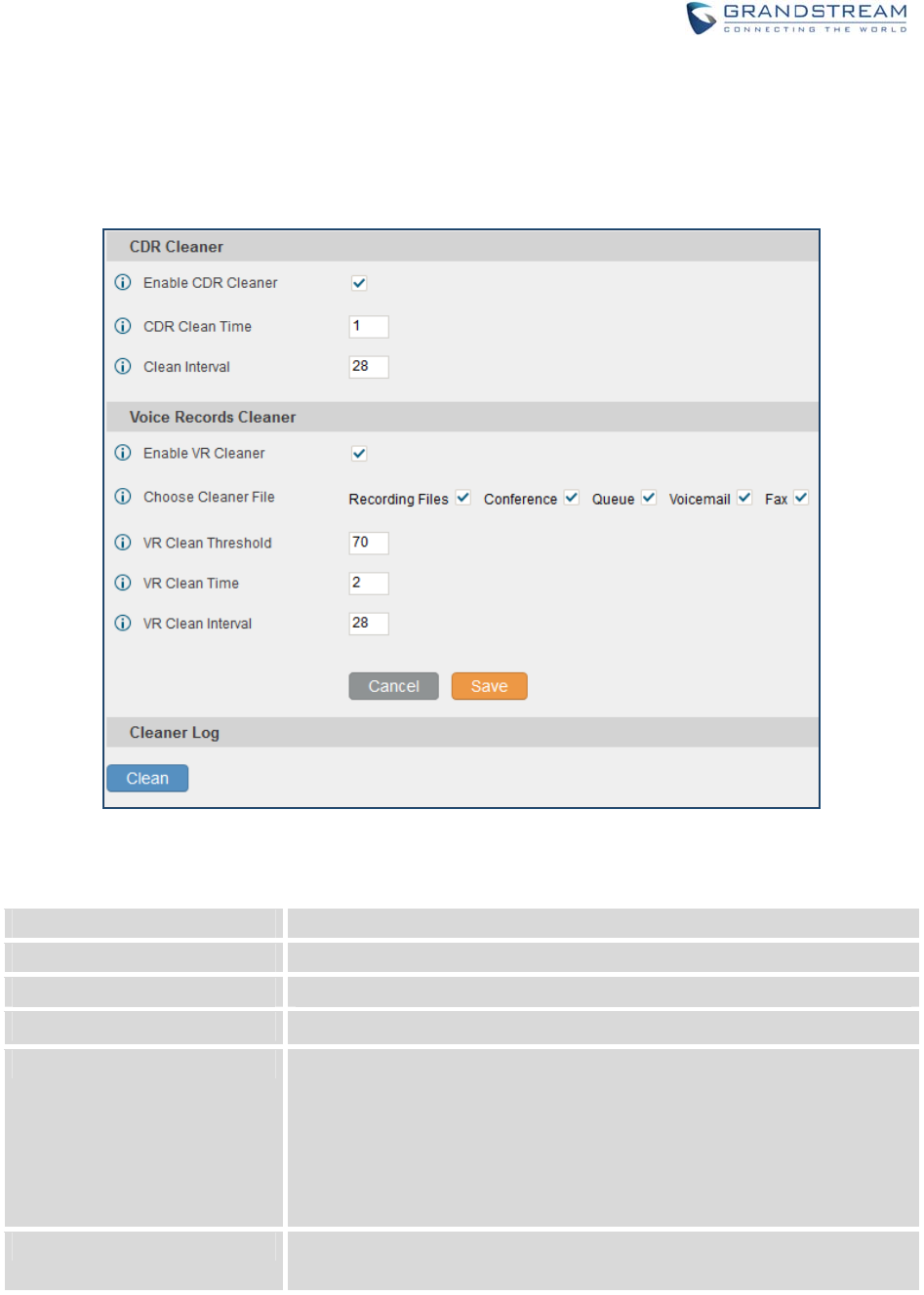
Task: Uncheck the Queue checkbox
Action: tap(649, 498)
